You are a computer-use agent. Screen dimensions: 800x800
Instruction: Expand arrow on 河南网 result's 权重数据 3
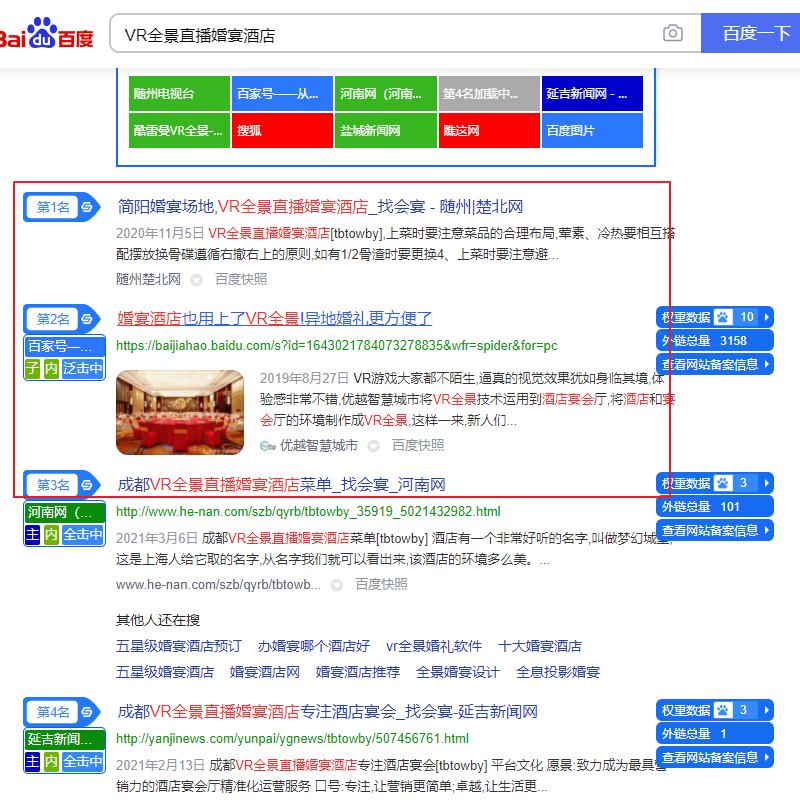pos(766,483)
